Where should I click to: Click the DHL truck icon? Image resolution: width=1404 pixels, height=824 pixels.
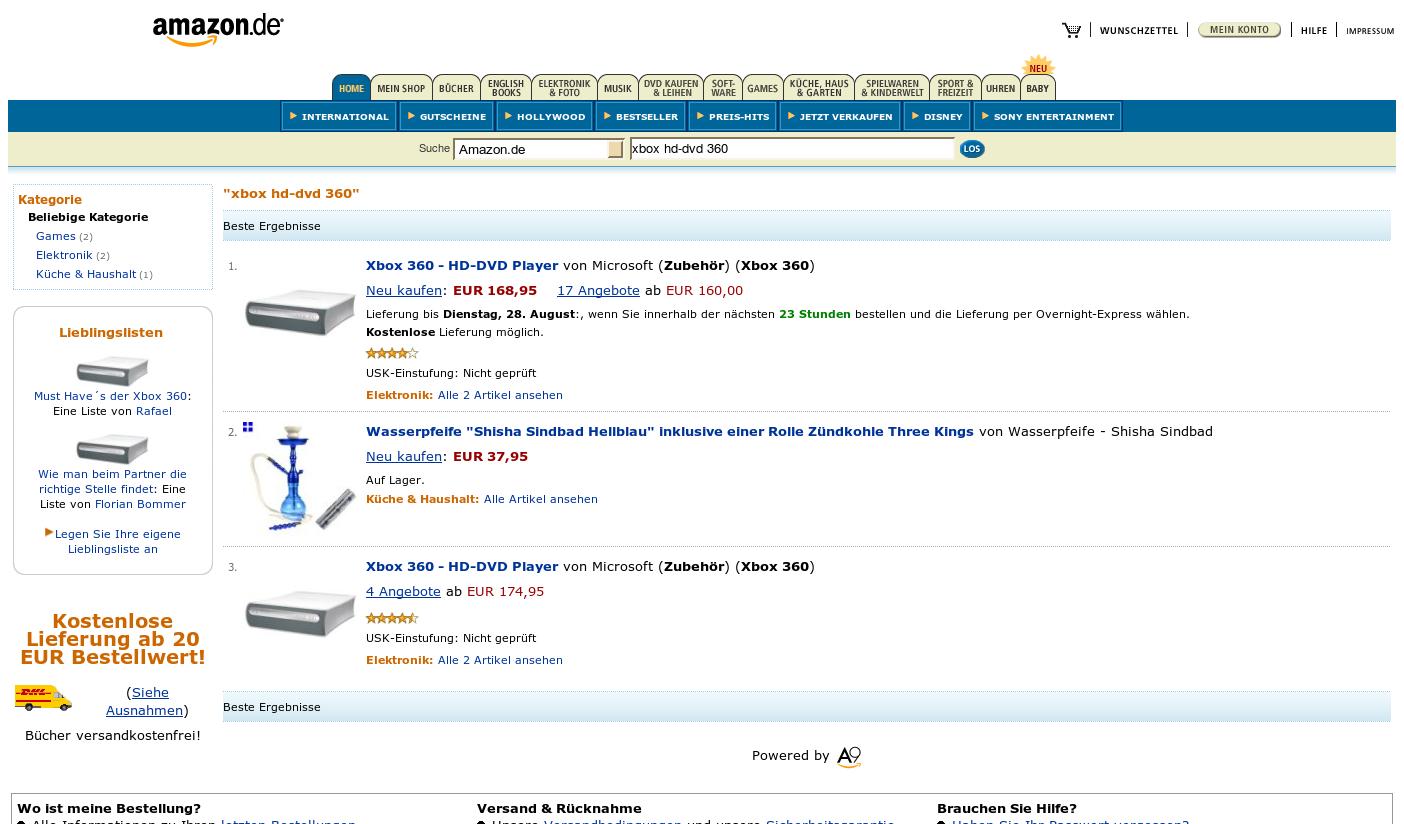pyautogui.click(x=43, y=697)
